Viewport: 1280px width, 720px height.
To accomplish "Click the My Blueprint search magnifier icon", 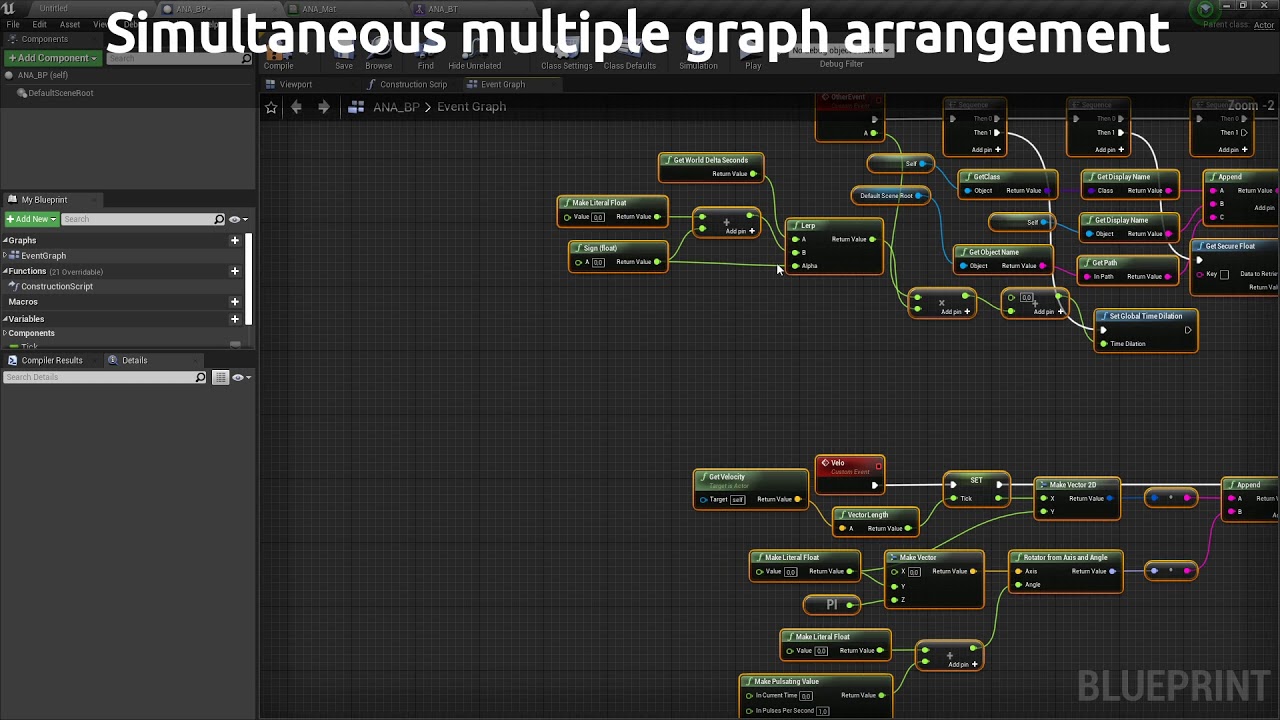I will (x=219, y=219).
